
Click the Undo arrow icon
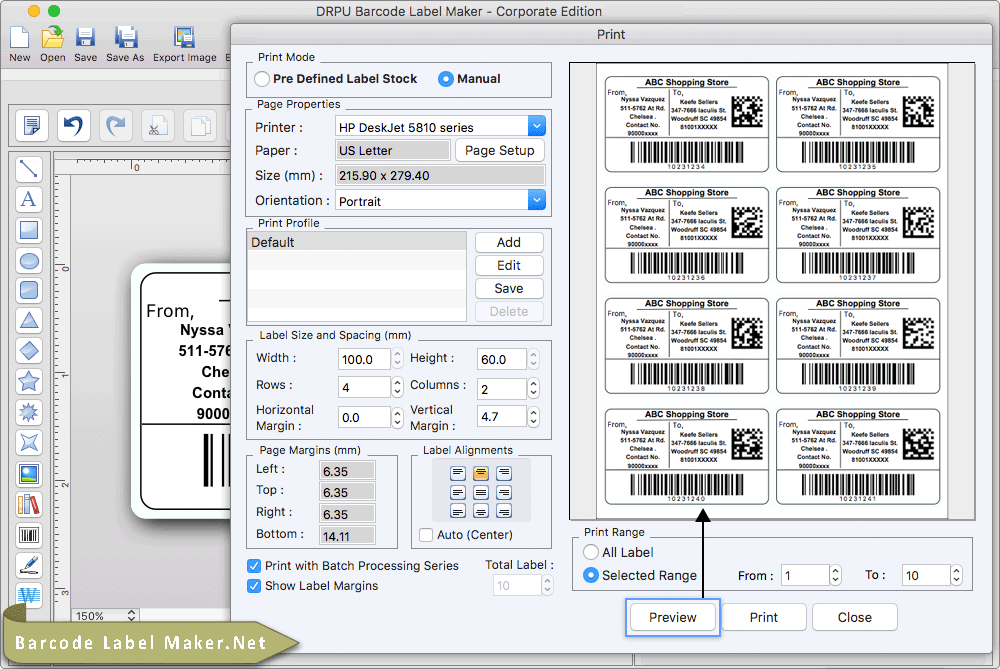tap(73, 125)
